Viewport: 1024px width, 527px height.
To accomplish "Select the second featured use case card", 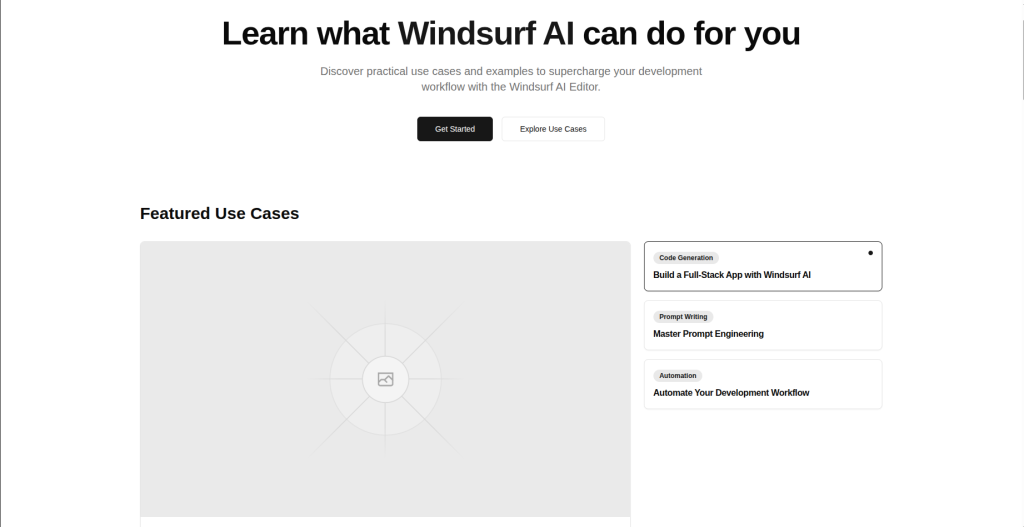I will click(763, 325).
